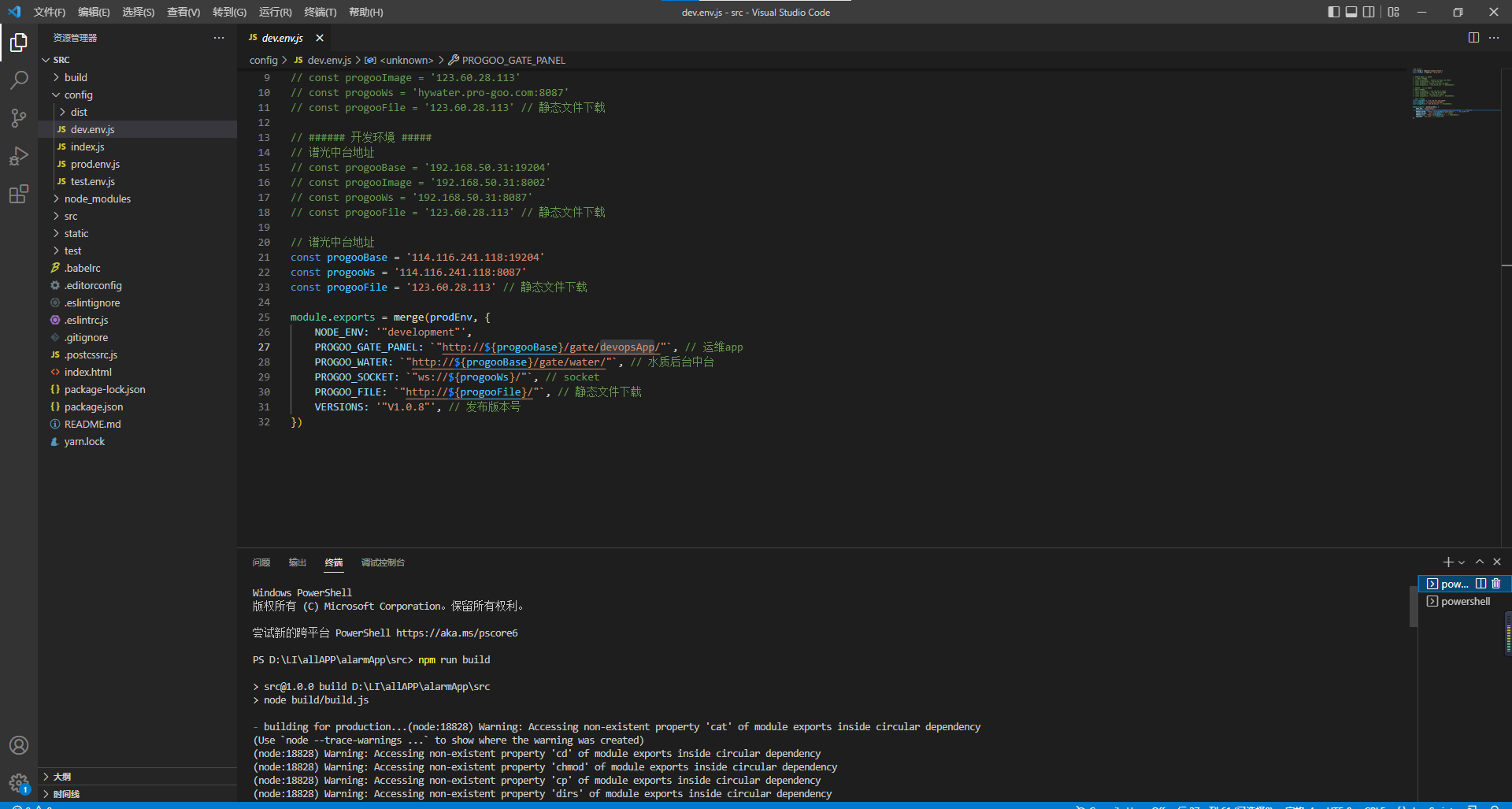Open the Search view in activity bar
Screen dimensions: 1512x809
pyautogui.click(x=19, y=80)
